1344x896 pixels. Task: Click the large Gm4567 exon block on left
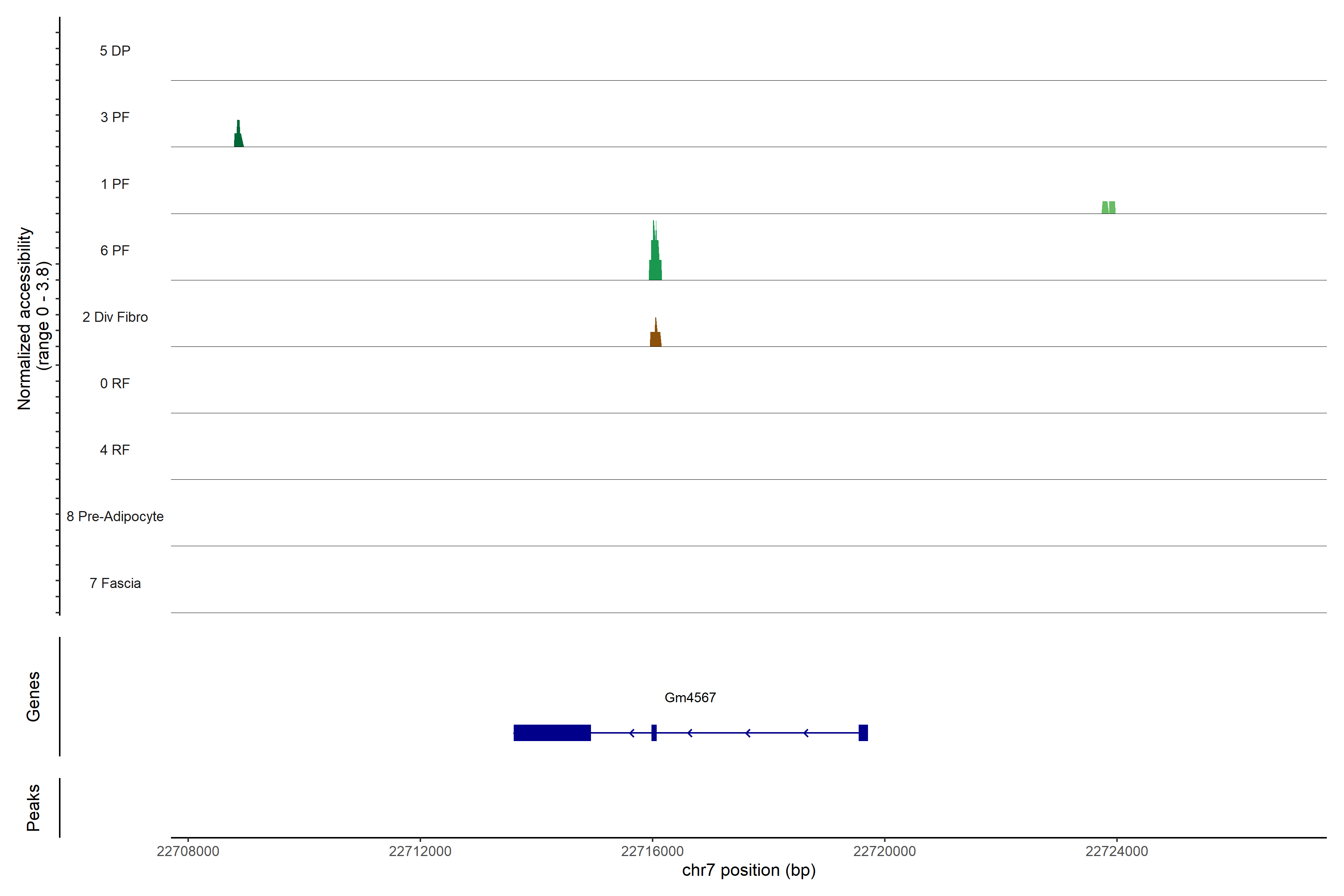[x=552, y=732]
